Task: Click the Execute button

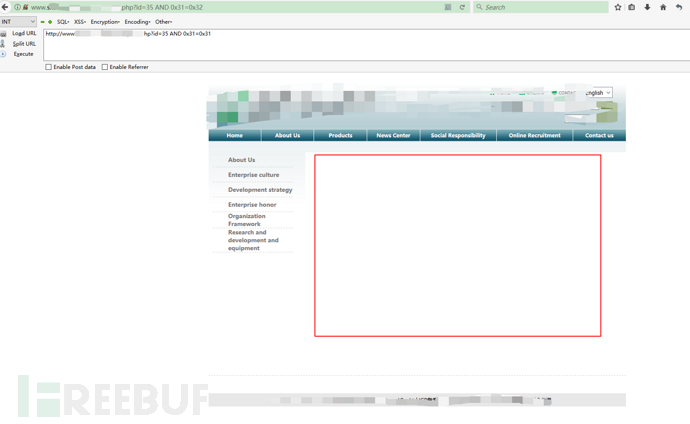Action: coord(23,54)
